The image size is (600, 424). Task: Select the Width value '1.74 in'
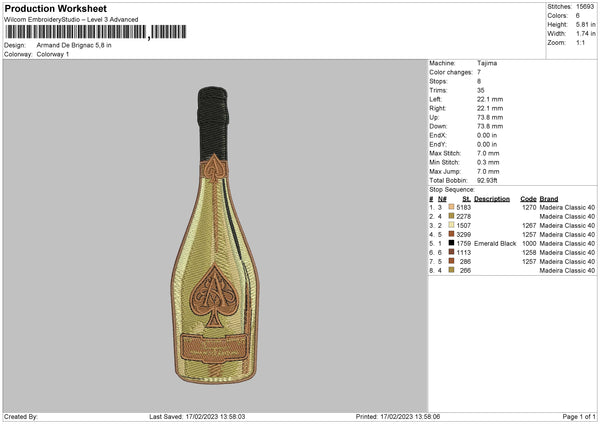[x=585, y=34]
